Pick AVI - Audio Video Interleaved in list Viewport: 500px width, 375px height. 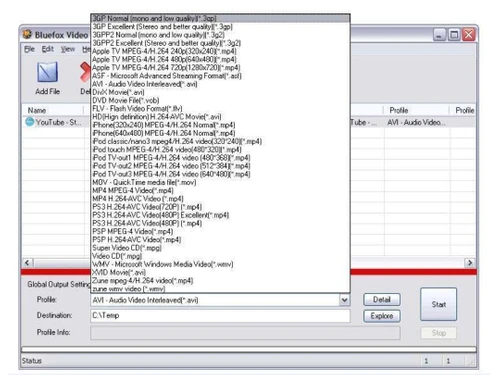(x=220, y=84)
